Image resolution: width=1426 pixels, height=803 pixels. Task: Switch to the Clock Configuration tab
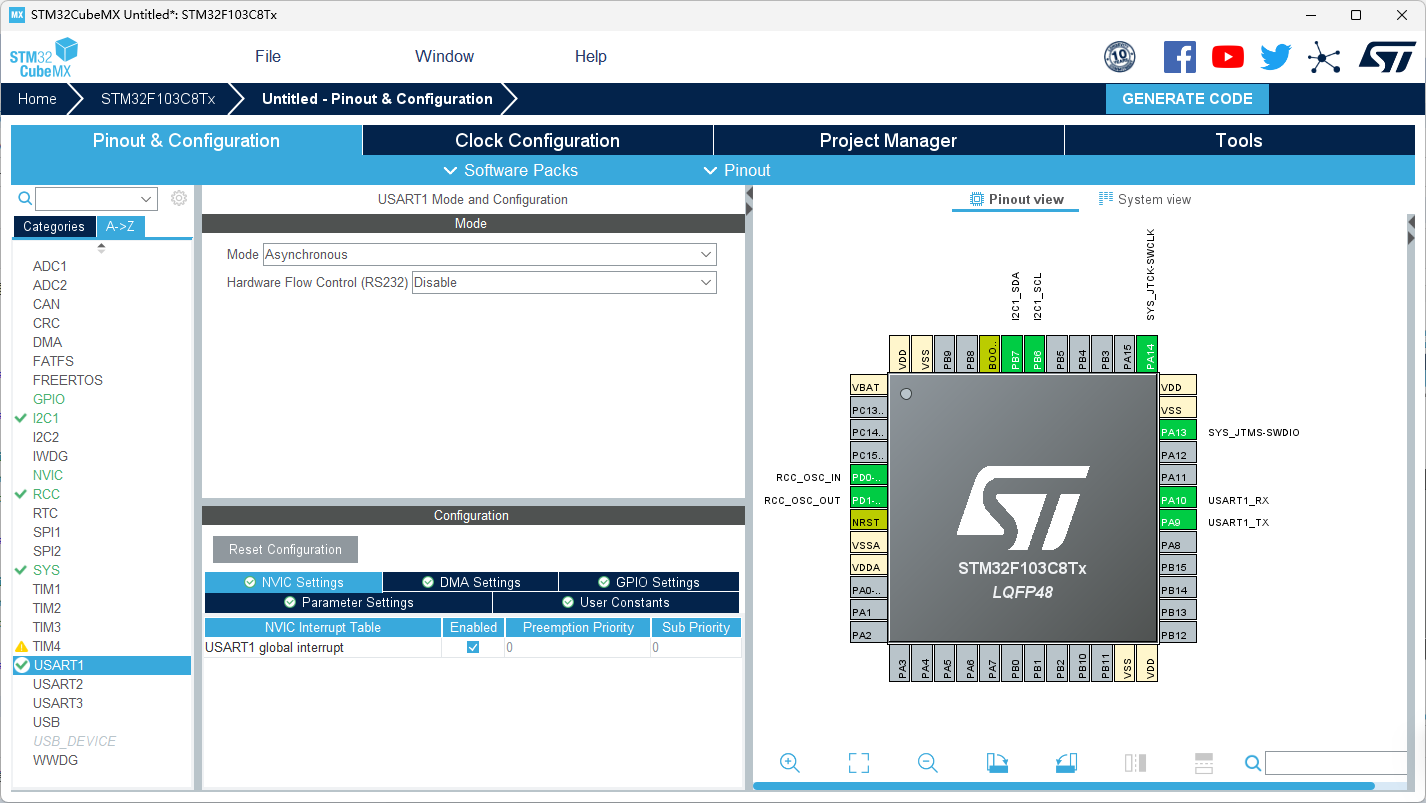[537, 140]
